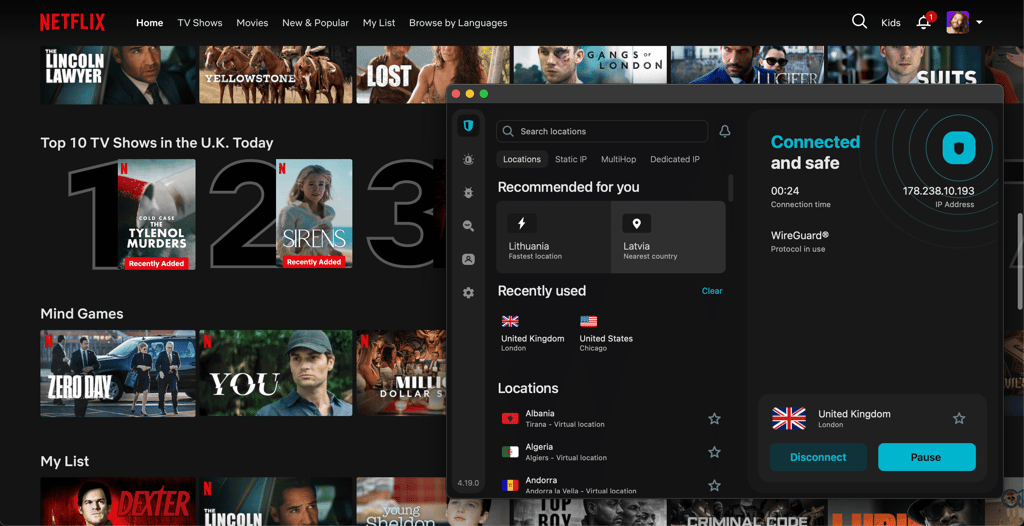Click WireGuard protocol text
The image size is (1024, 526).
pyautogui.click(x=800, y=235)
